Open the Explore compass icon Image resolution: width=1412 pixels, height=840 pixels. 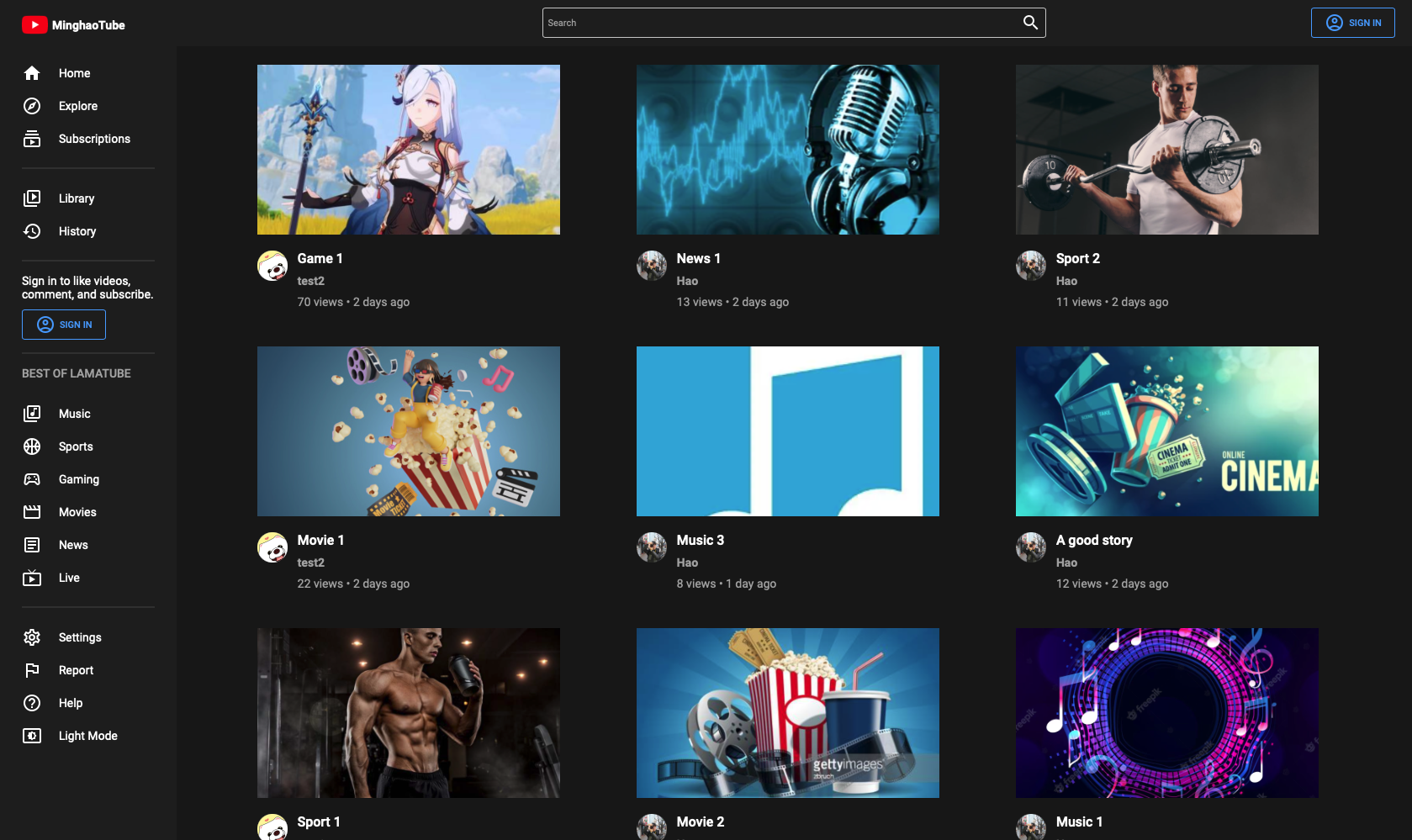(32, 106)
